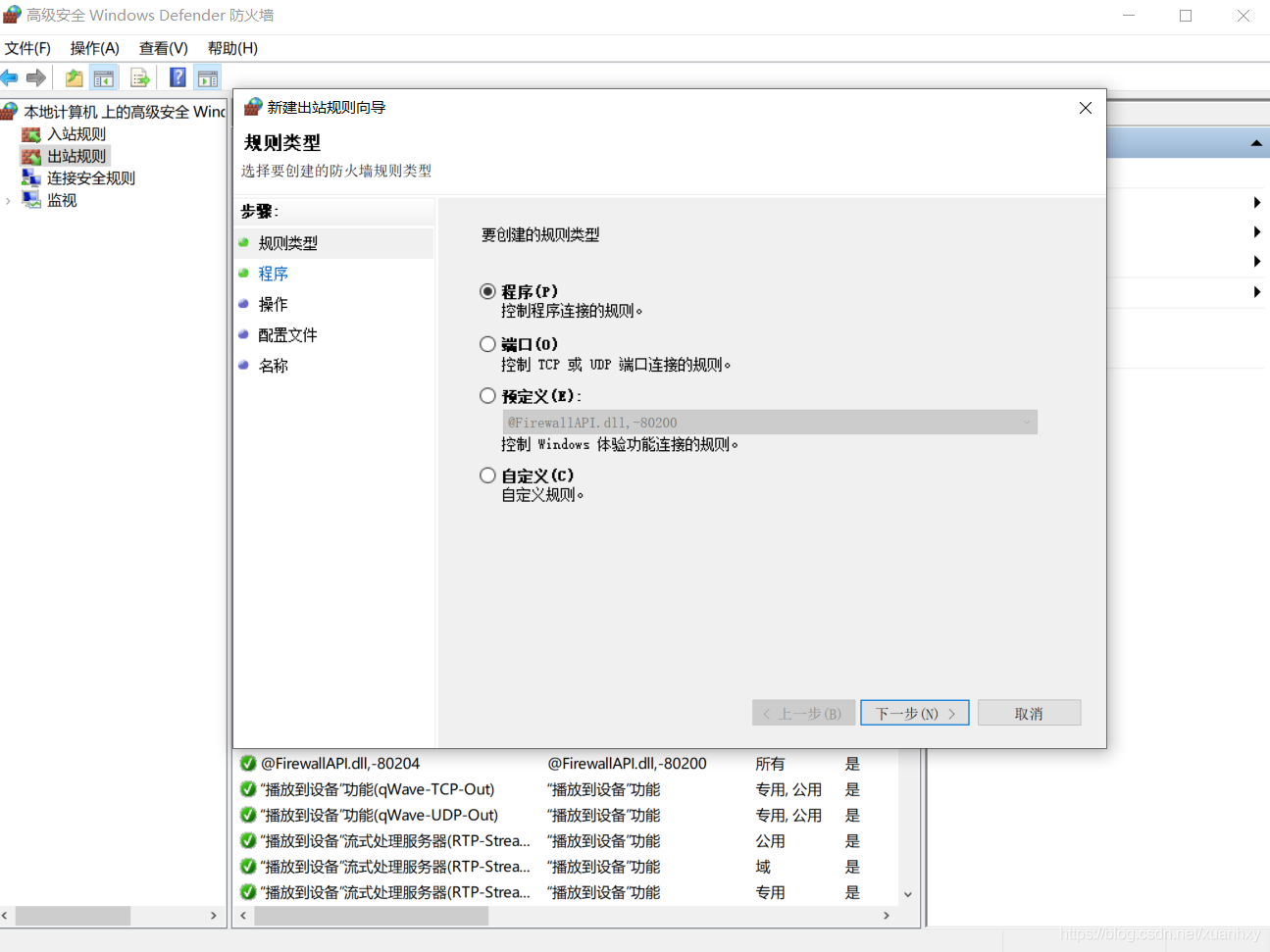Click the Export List toolbar icon
The width and height of the screenshot is (1270, 952).
[x=140, y=77]
